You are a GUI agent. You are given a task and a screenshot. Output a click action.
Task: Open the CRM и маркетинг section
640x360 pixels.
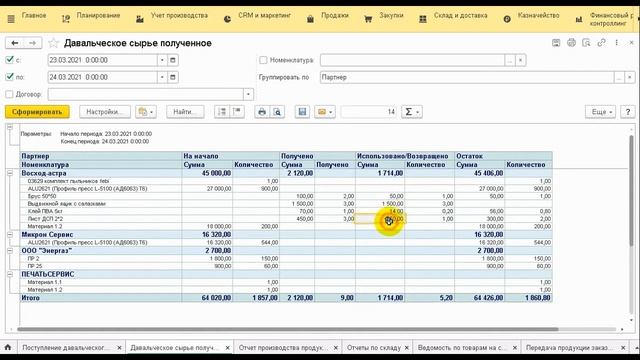tap(264, 16)
